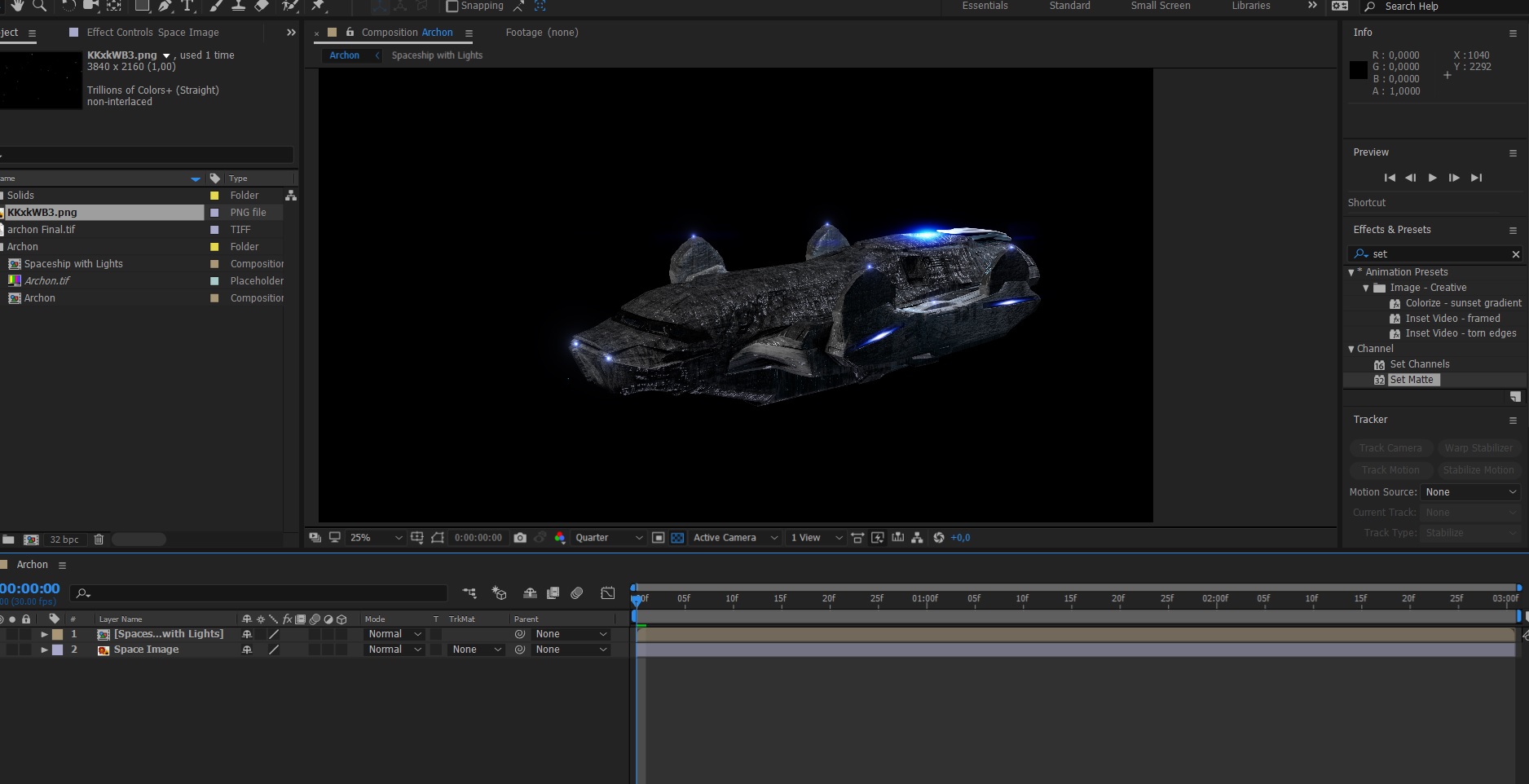This screenshot has width=1529, height=784.
Task: Select archon Final.tif in Project panel
Action: click(42, 230)
